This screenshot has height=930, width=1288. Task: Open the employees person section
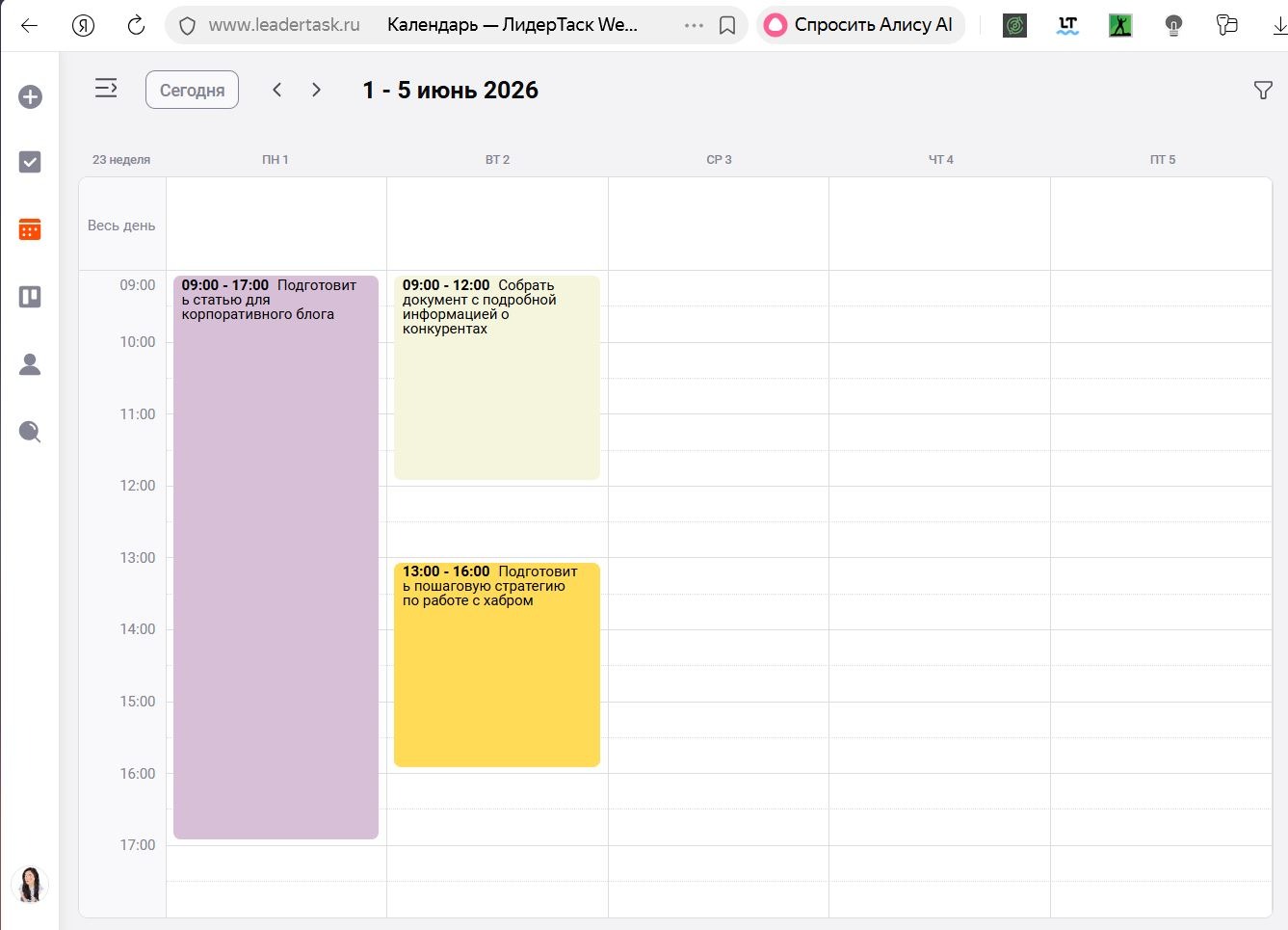[30, 364]
